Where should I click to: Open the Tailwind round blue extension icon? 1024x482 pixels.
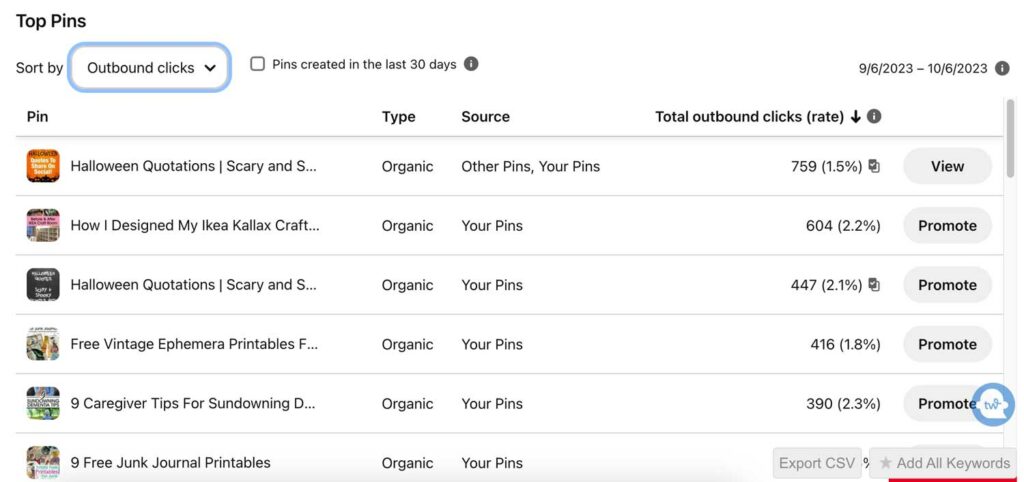(x=993, y=404)
